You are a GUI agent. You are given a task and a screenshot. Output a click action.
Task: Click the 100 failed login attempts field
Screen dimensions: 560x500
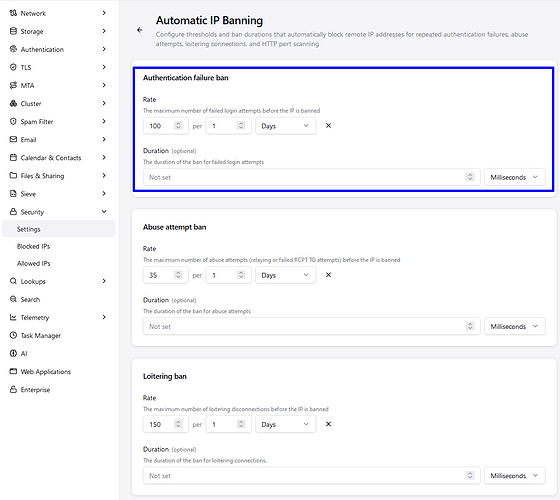[166, 126]
